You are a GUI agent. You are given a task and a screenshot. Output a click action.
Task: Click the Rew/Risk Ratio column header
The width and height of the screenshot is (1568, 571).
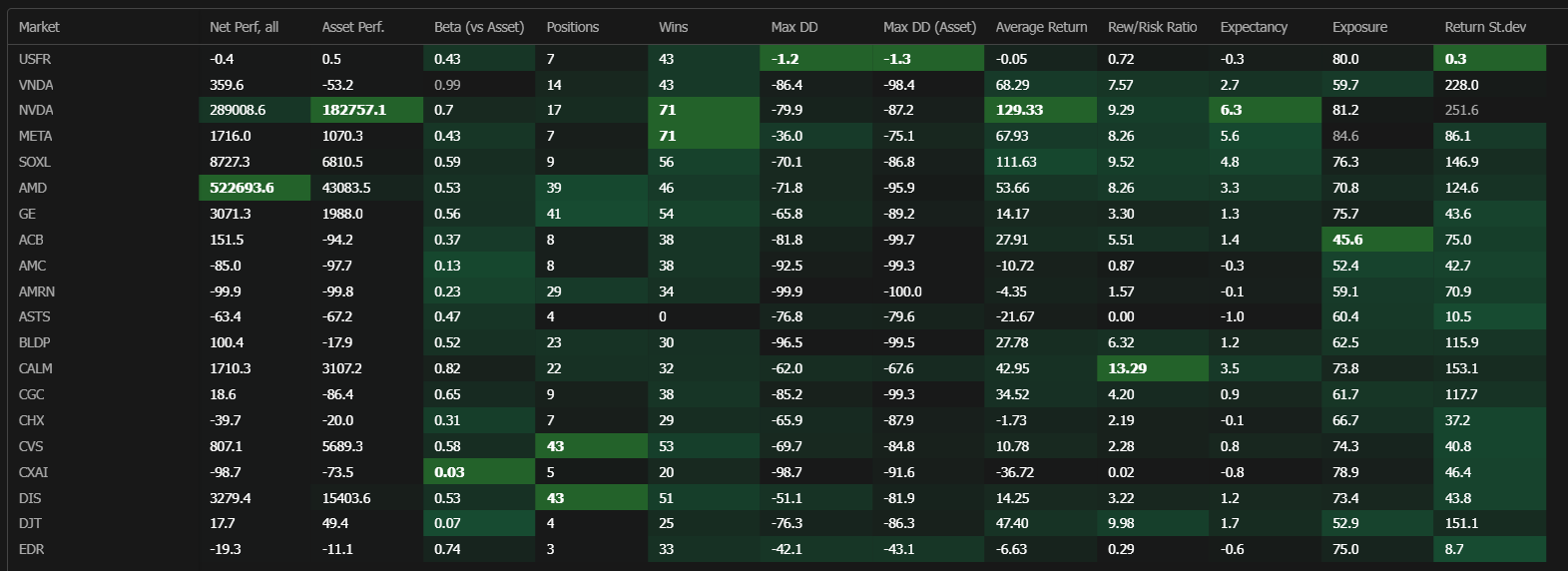pos(1153,27)
